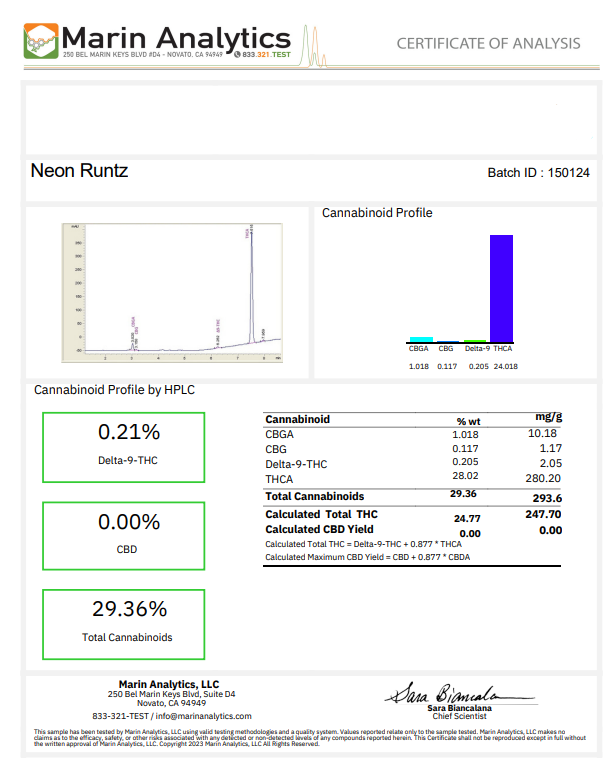
Task: Click the 2.05 mg/g value
Action: pos(551,463)
